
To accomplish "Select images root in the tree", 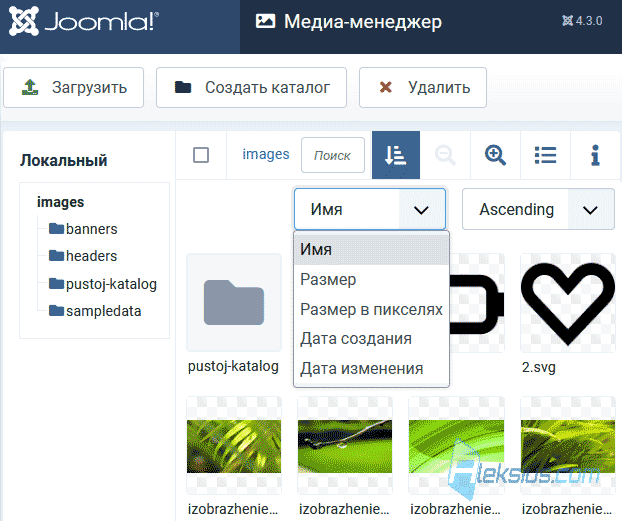I will (x=60, y=202).
